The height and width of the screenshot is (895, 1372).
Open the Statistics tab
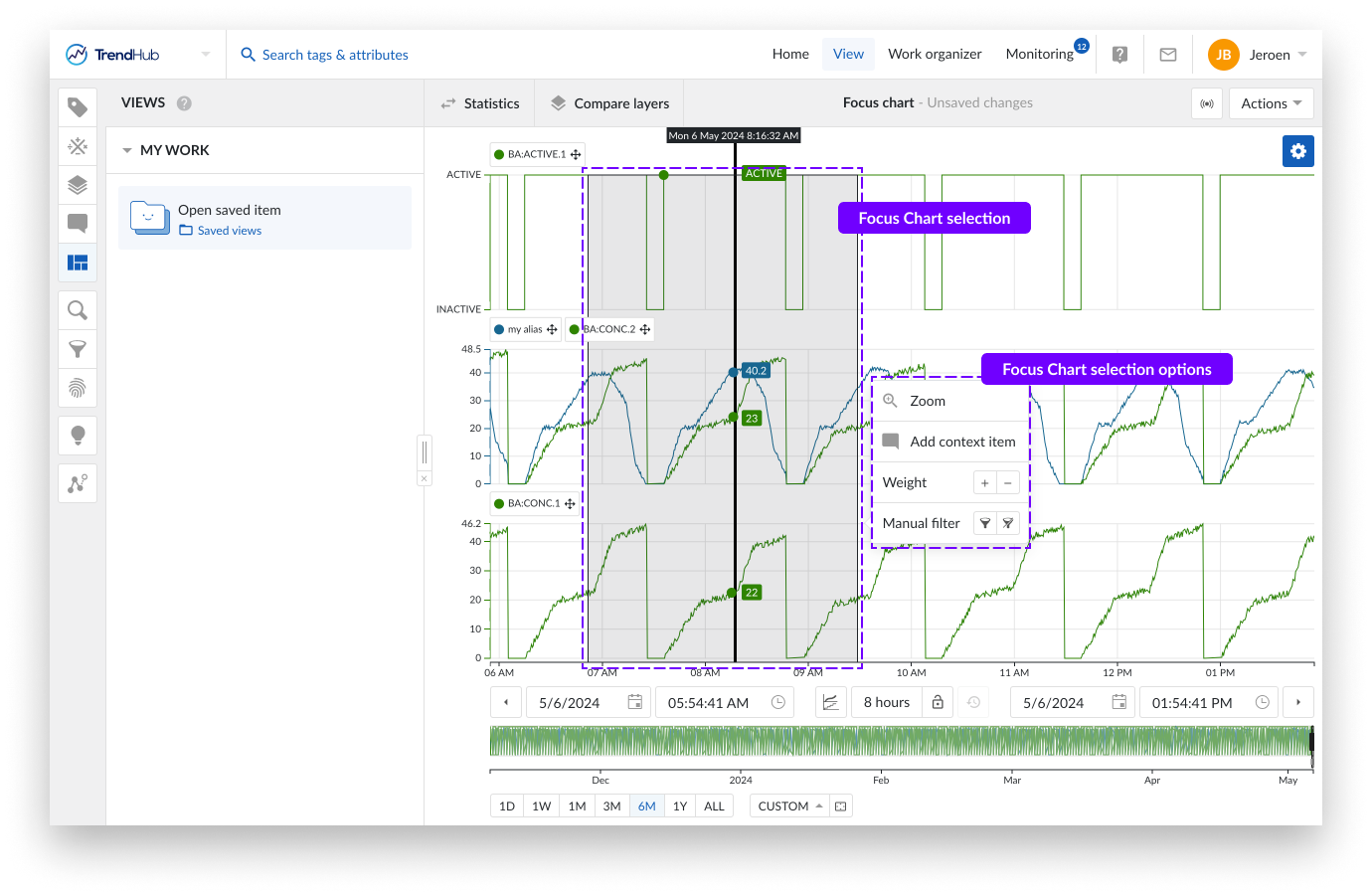tap(480, 103)
